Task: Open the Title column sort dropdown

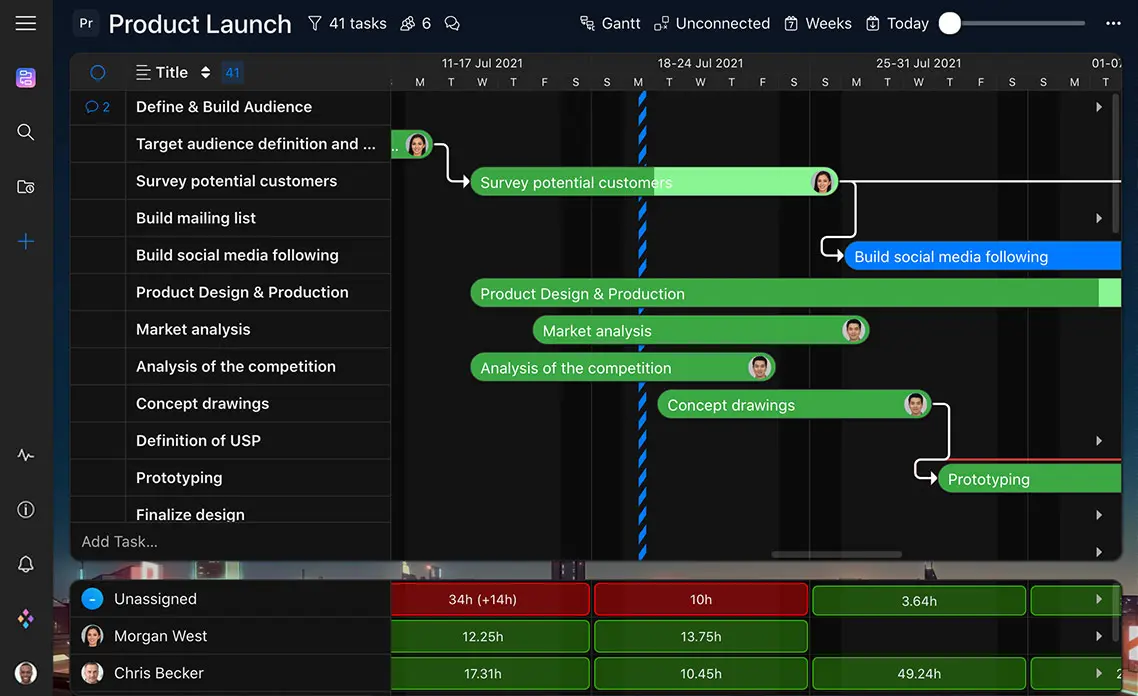Action: (x=205, y=72)
